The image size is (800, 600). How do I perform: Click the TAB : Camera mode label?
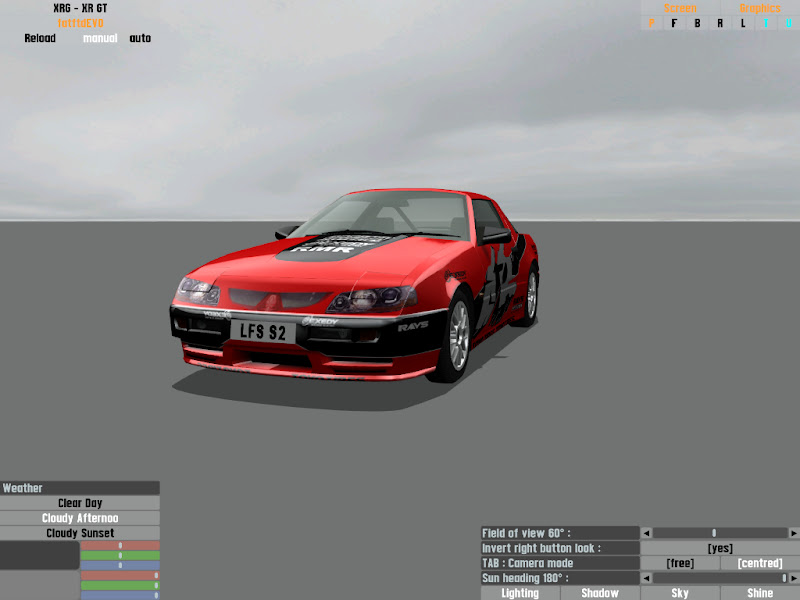pyautogui.click(x=560, y=563)
